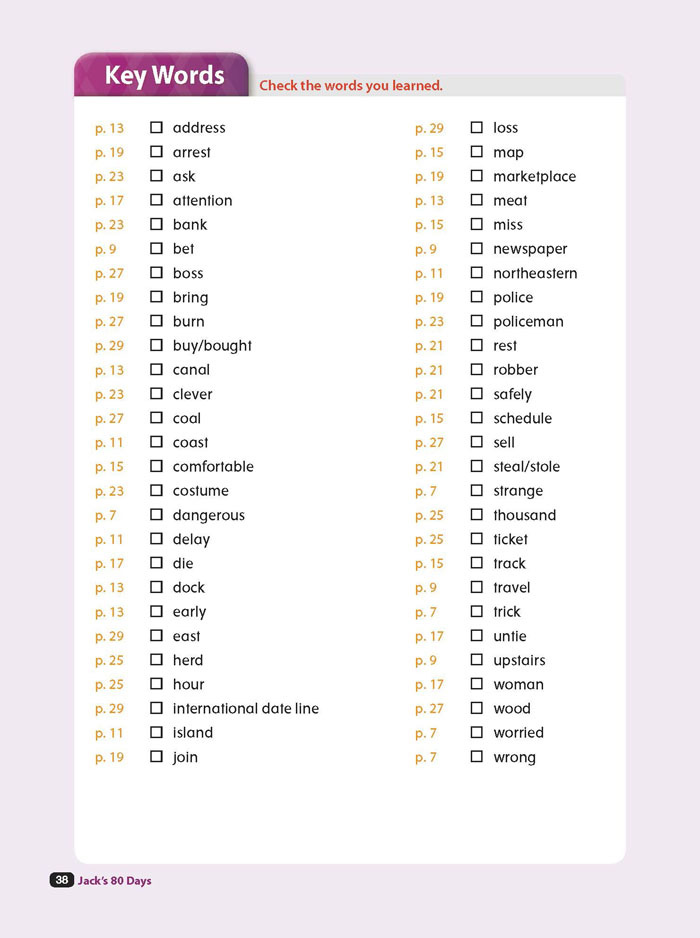Click the Jack's 80 Days footer title

click(x=114, y=881)
